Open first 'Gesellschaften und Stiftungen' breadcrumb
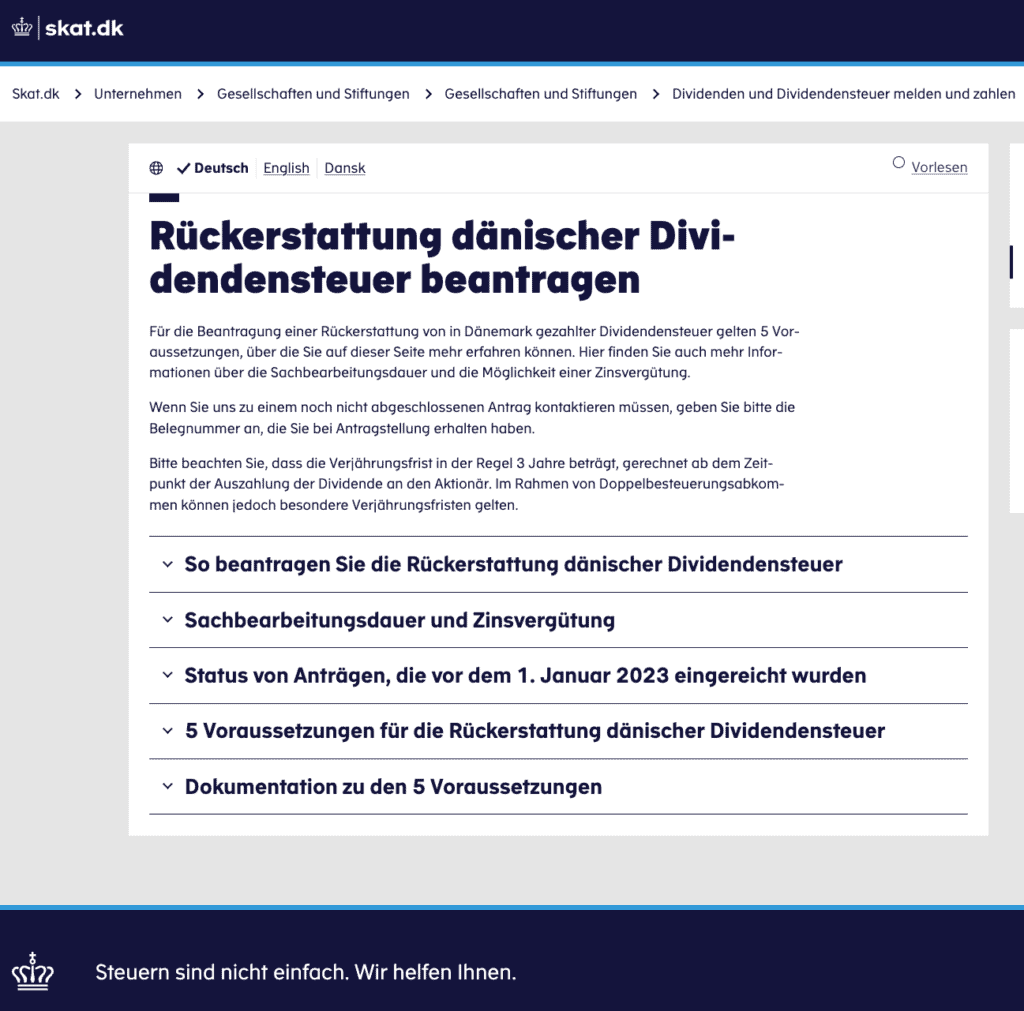 [x=313, y=94]
